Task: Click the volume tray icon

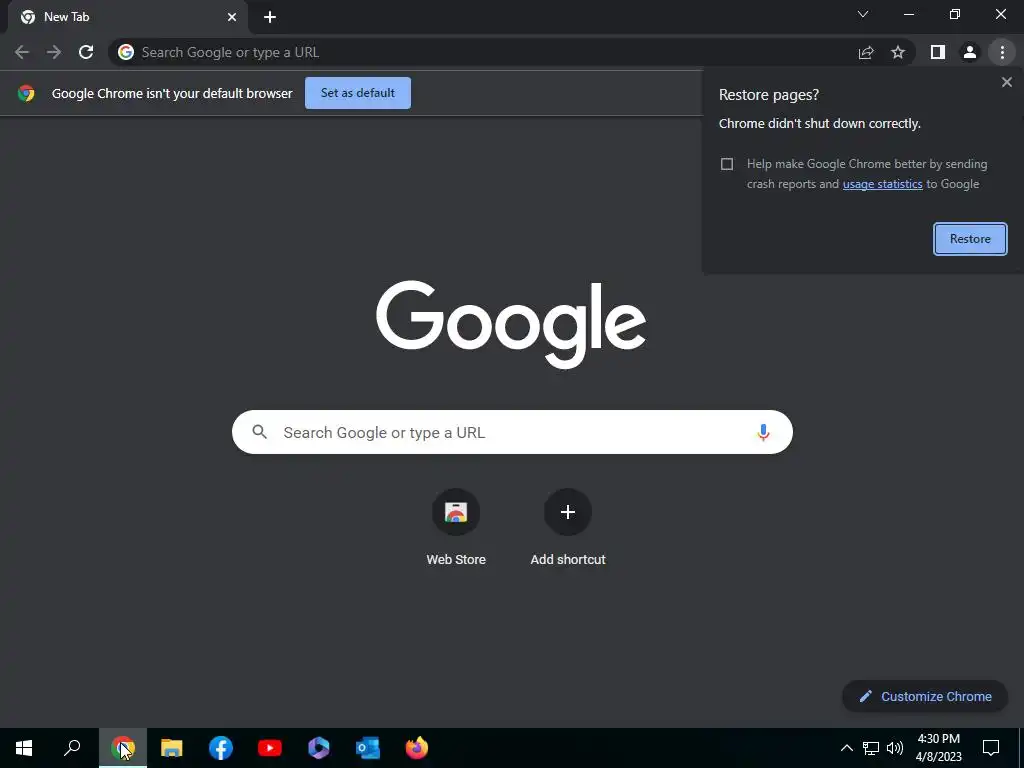Action: pos(895,748)
